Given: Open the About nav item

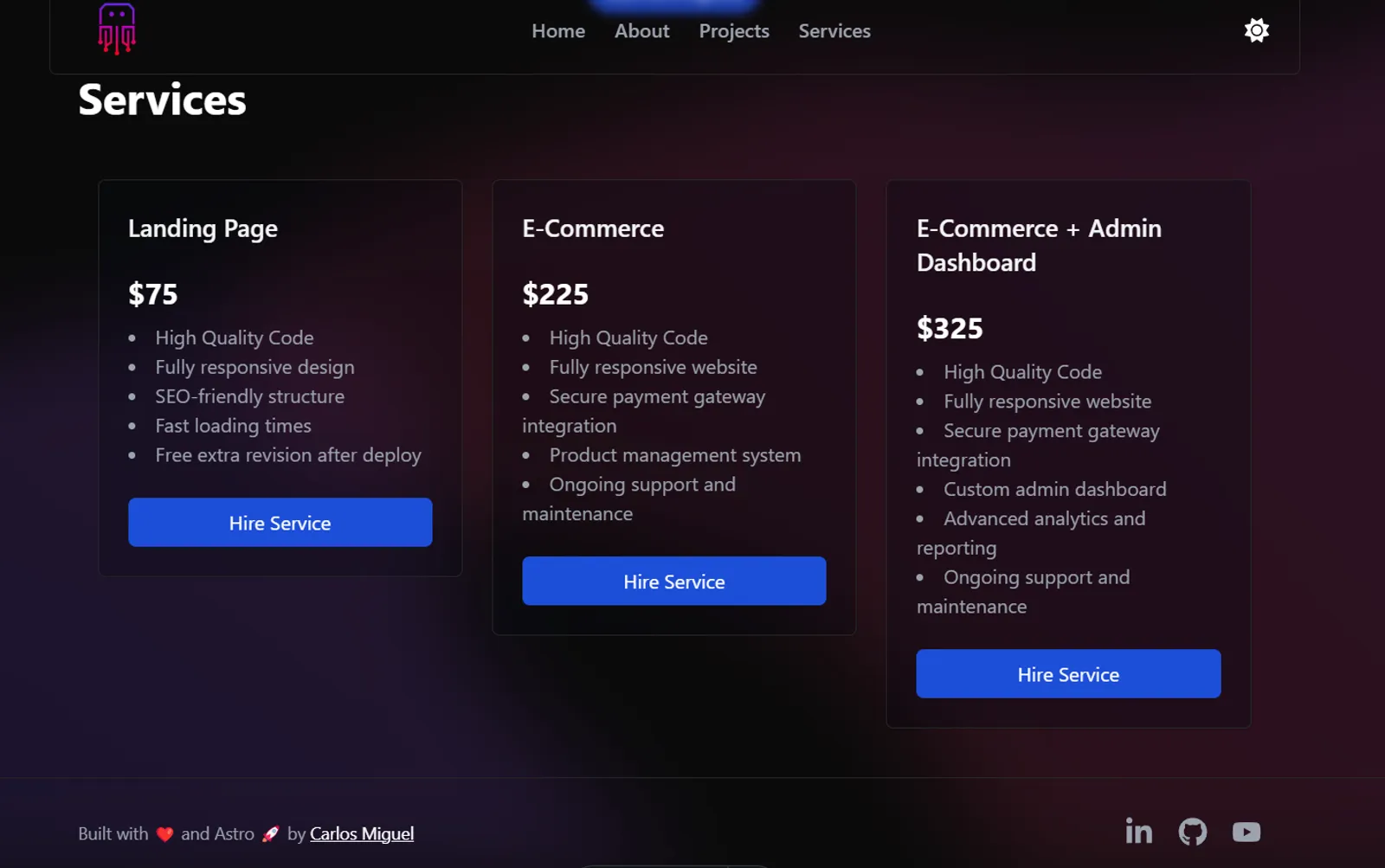Looking at the screenshot, I should [x=641, y=31].
